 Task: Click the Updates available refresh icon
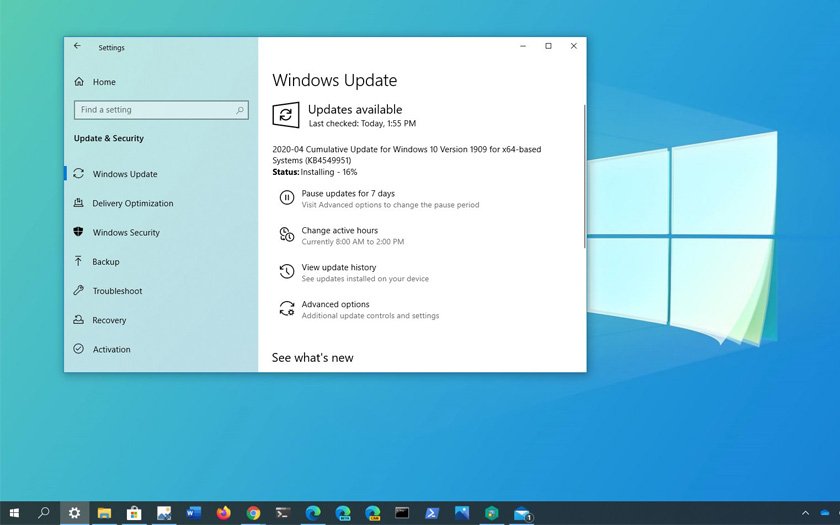click(x=286, y=115)
